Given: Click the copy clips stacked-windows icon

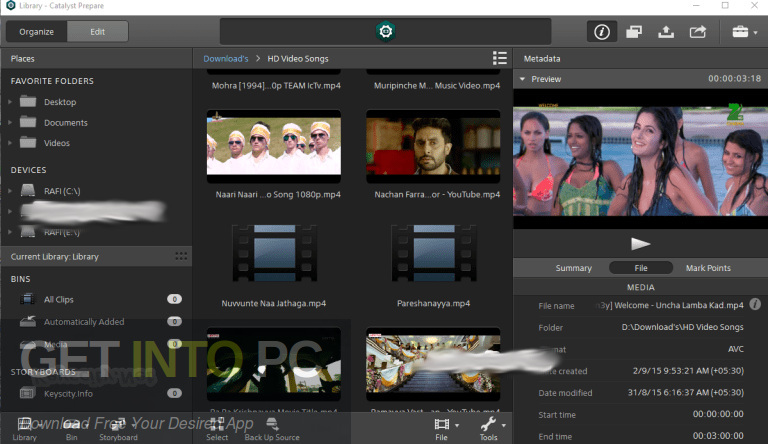Looking at the screenshot, I should (x=634, y=32).
